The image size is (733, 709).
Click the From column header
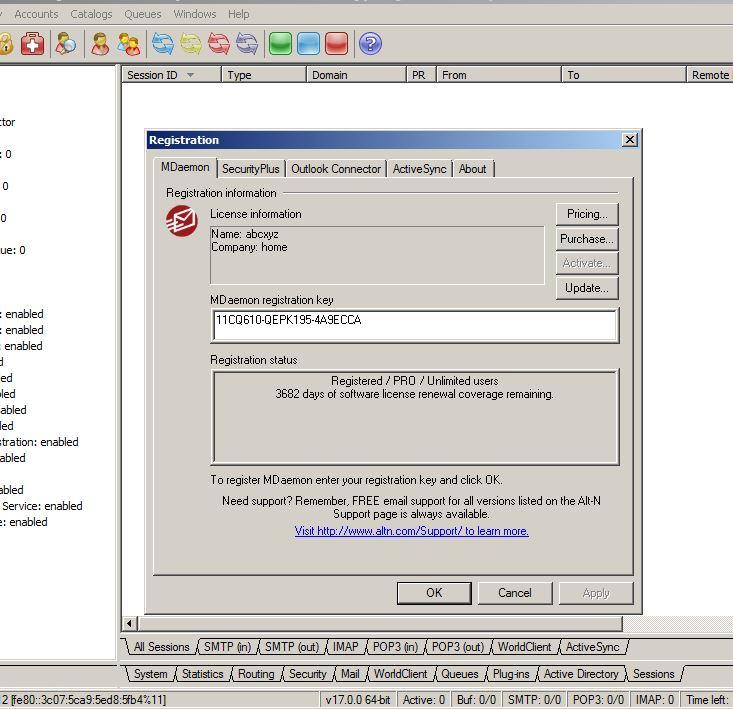pyautogui.click(x=498, y=75)
